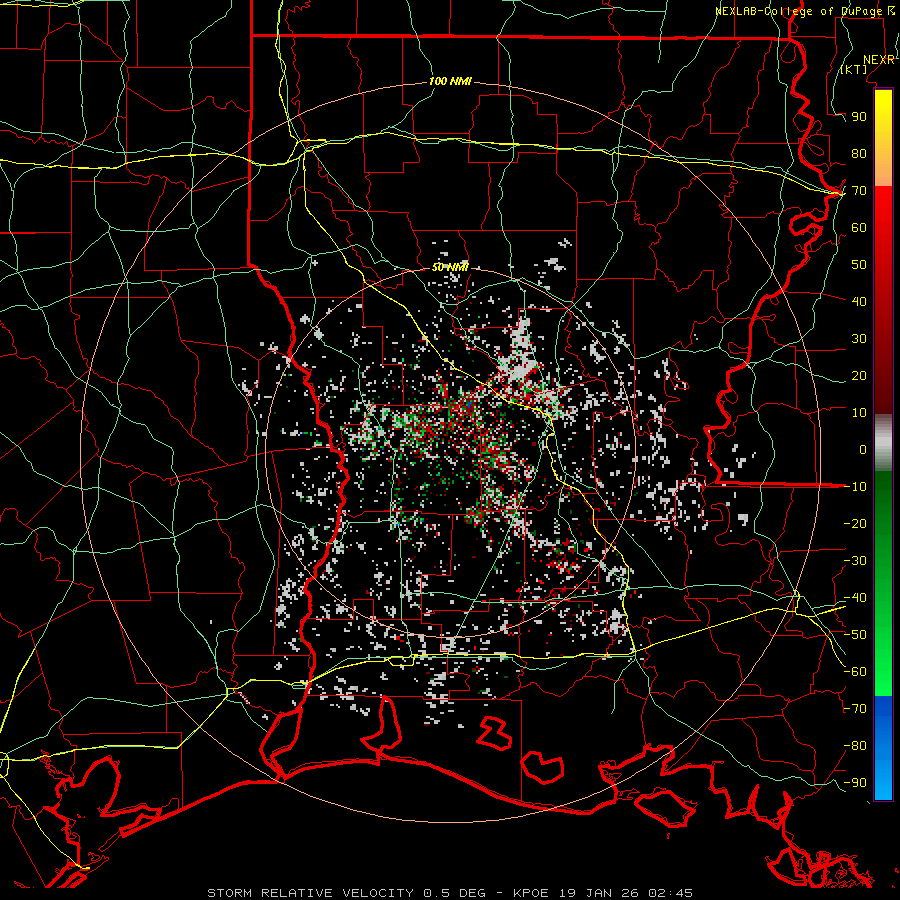Pick the dark red segment near 20
This screenshot has width=900, height=900.
[883, 376]
